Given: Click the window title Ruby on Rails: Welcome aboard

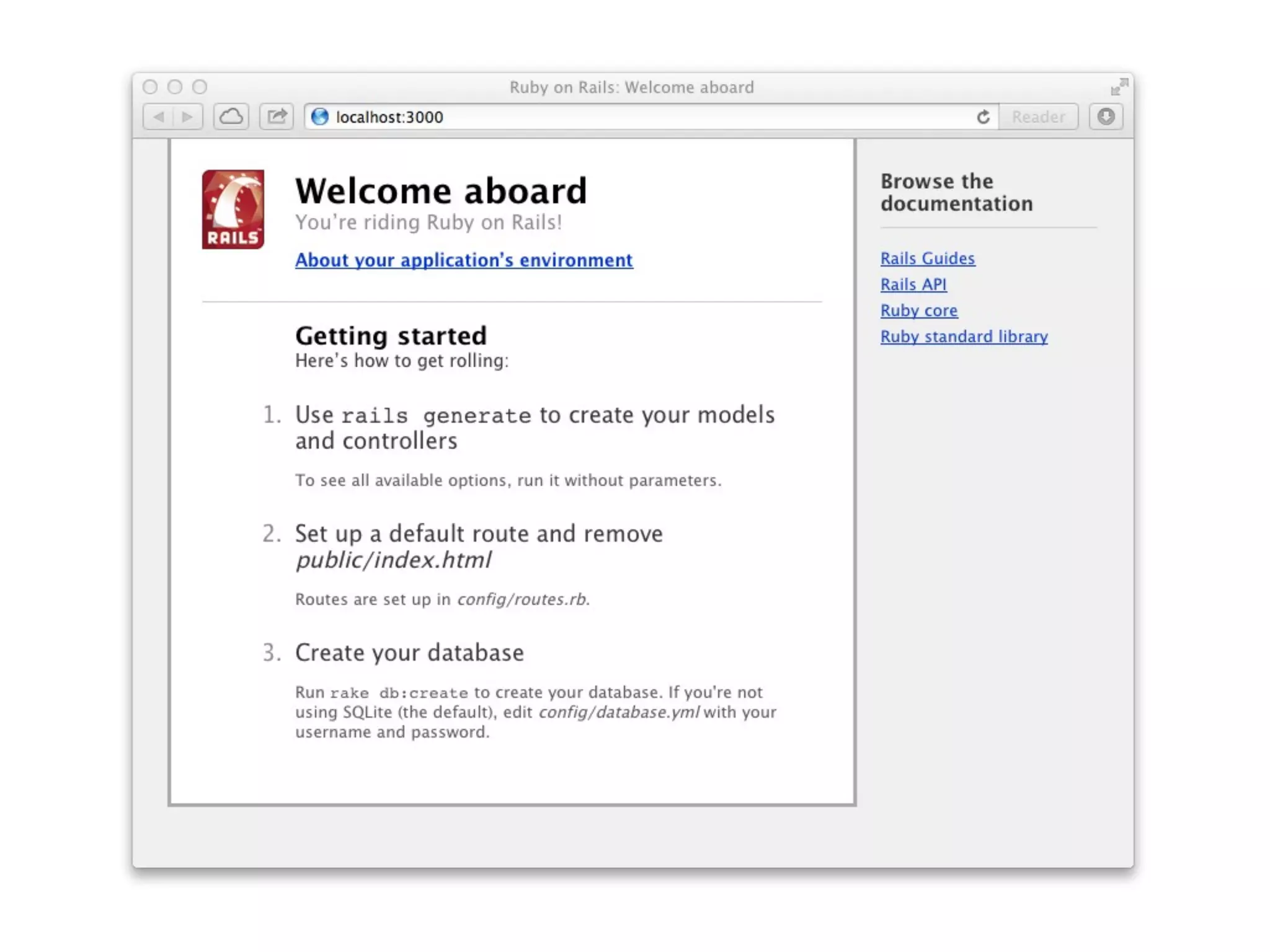Looking at the screenshot, I should (x=631, y=87).
